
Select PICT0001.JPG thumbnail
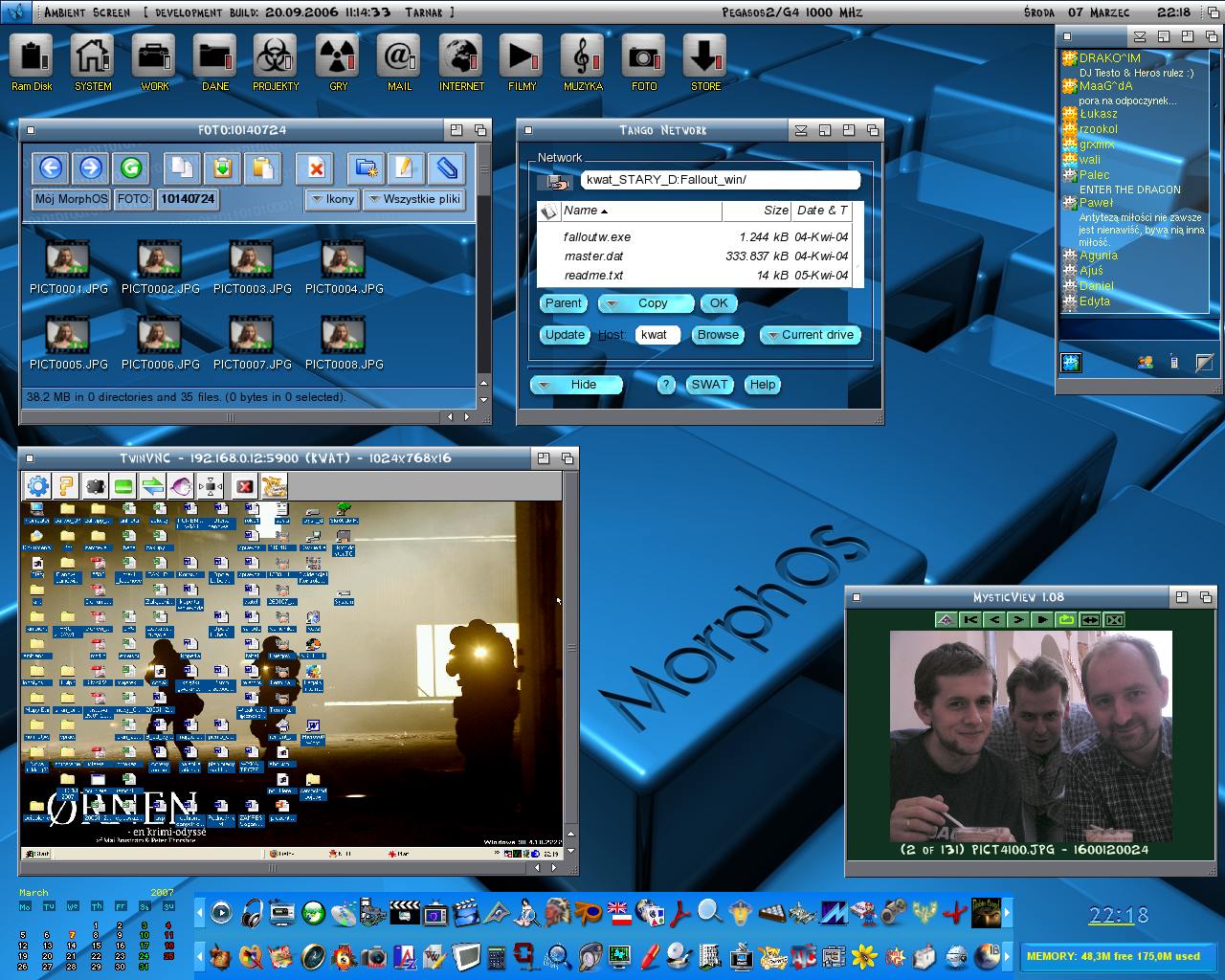pyautogui.click(x=69, y=267)
